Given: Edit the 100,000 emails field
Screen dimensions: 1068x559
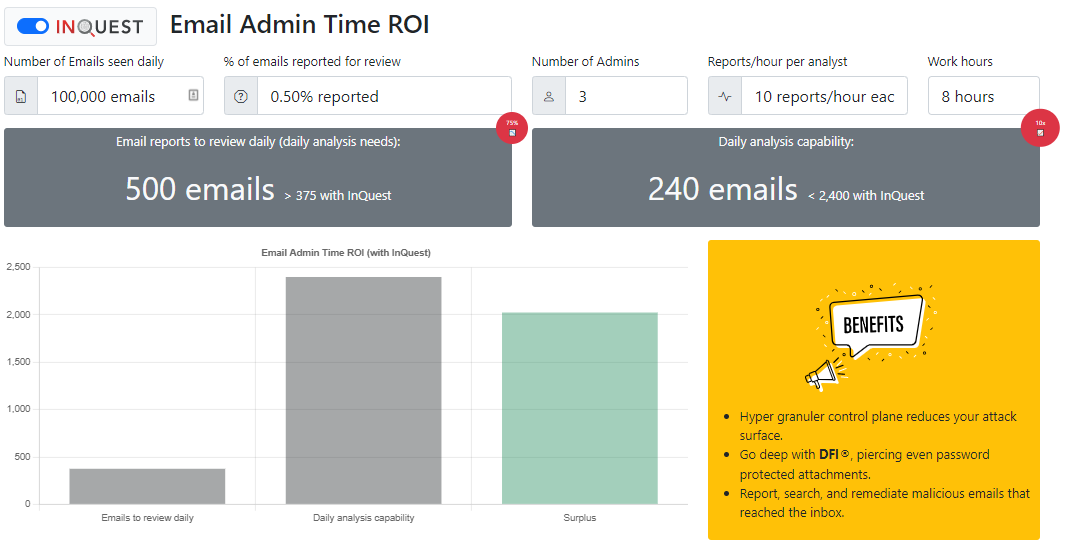Looking at the screenshot, I should (x=121, y=96).
